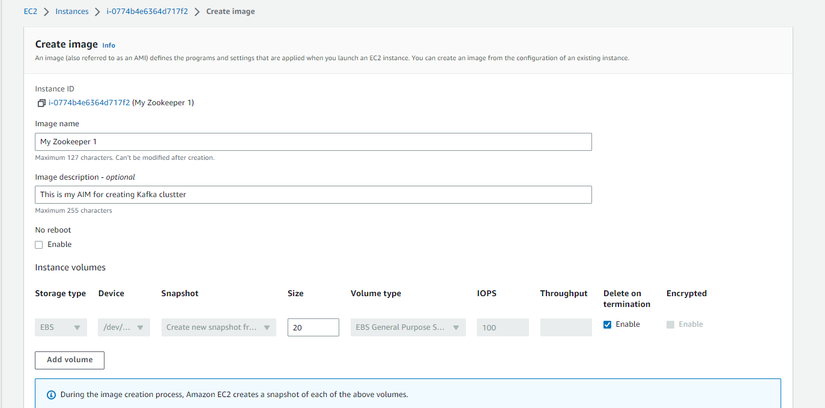Click the instance ID link under Instance ID

coord(89,103)
